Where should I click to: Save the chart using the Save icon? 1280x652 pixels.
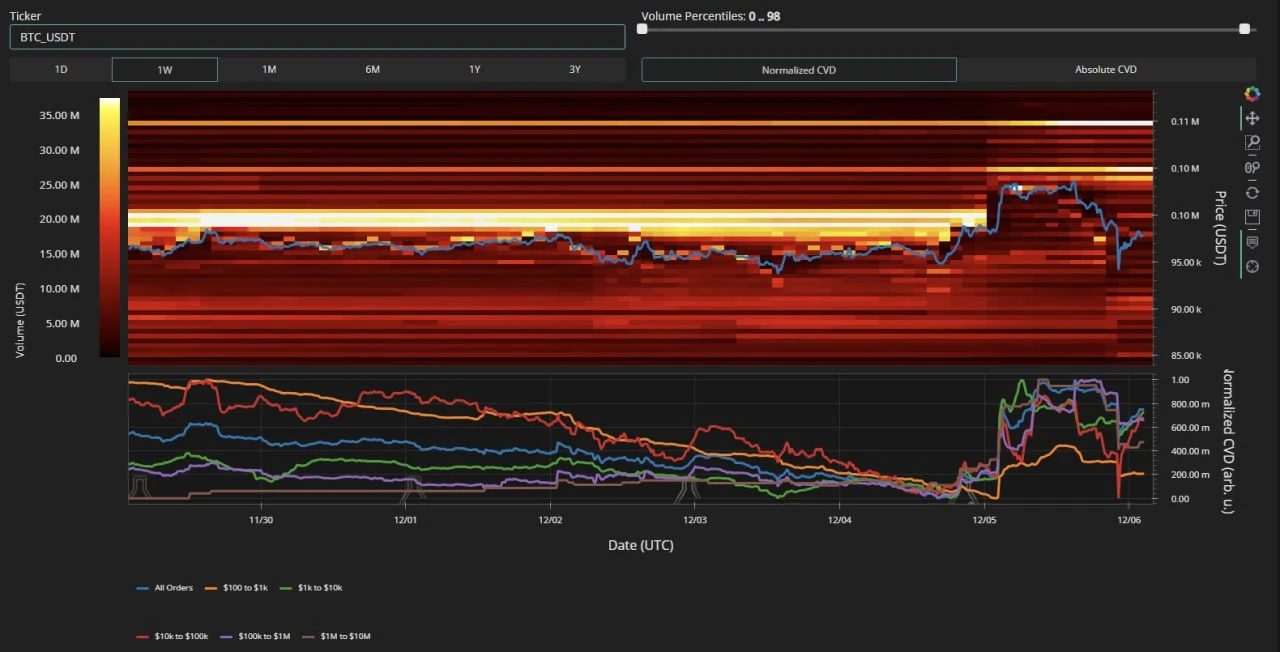pyautogui.click(x=1252, y=216)
